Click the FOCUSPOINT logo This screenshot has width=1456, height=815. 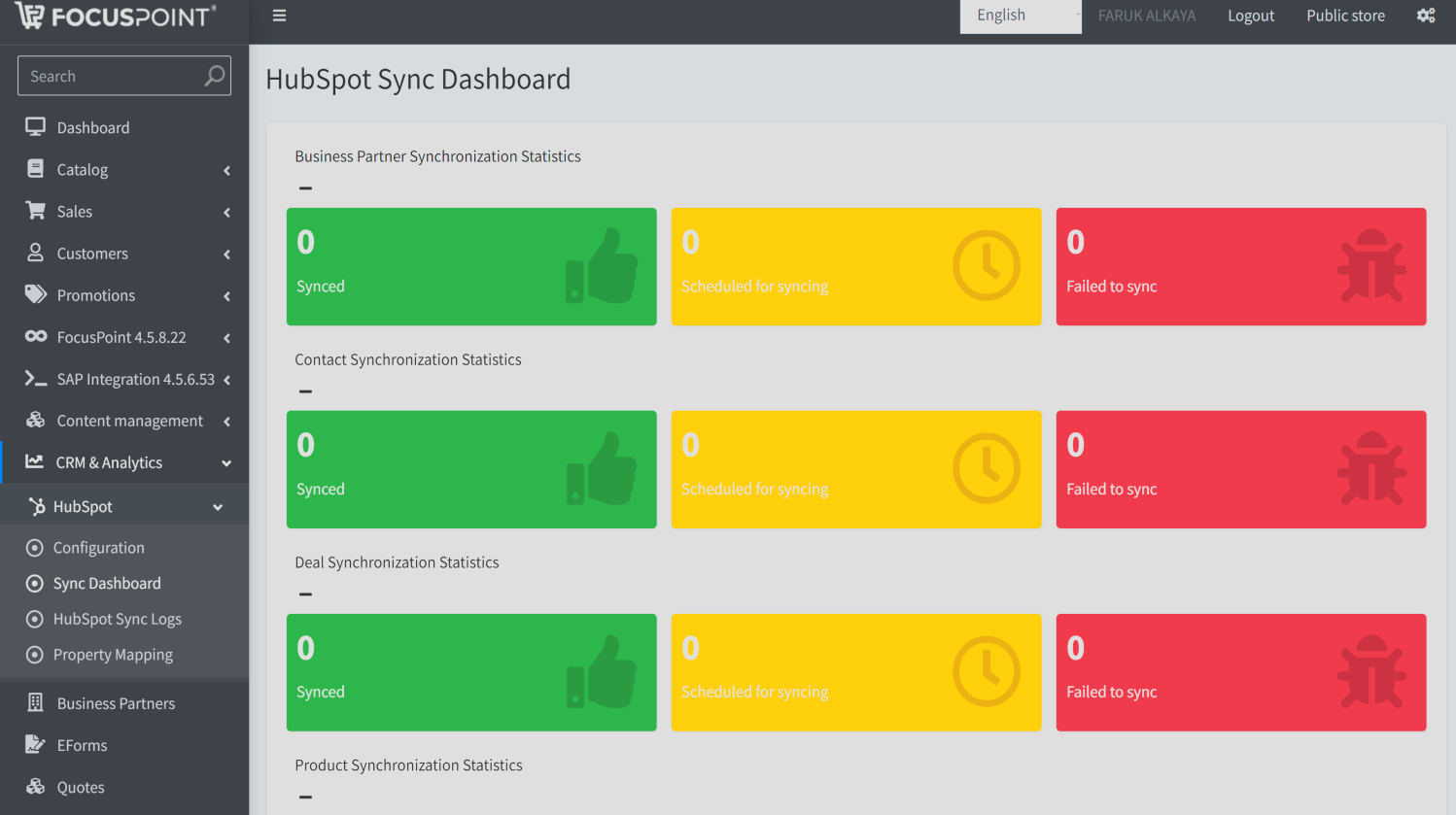[x=117, y=17]
